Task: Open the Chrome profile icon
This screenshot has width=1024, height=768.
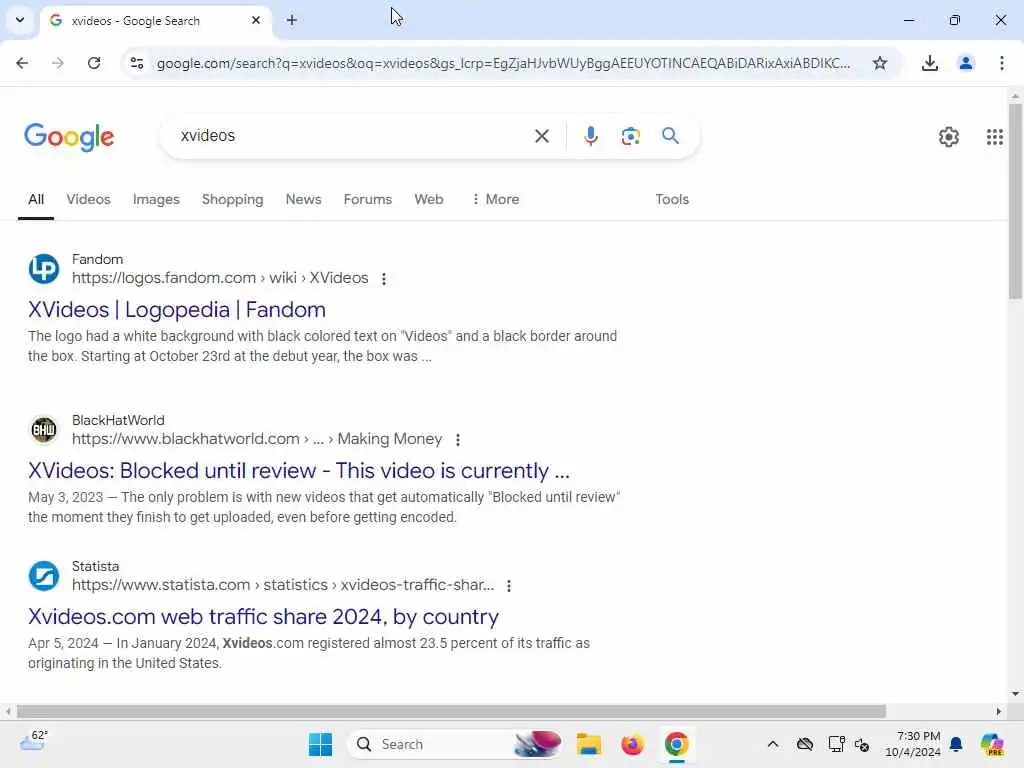Action: coord(965,63)
